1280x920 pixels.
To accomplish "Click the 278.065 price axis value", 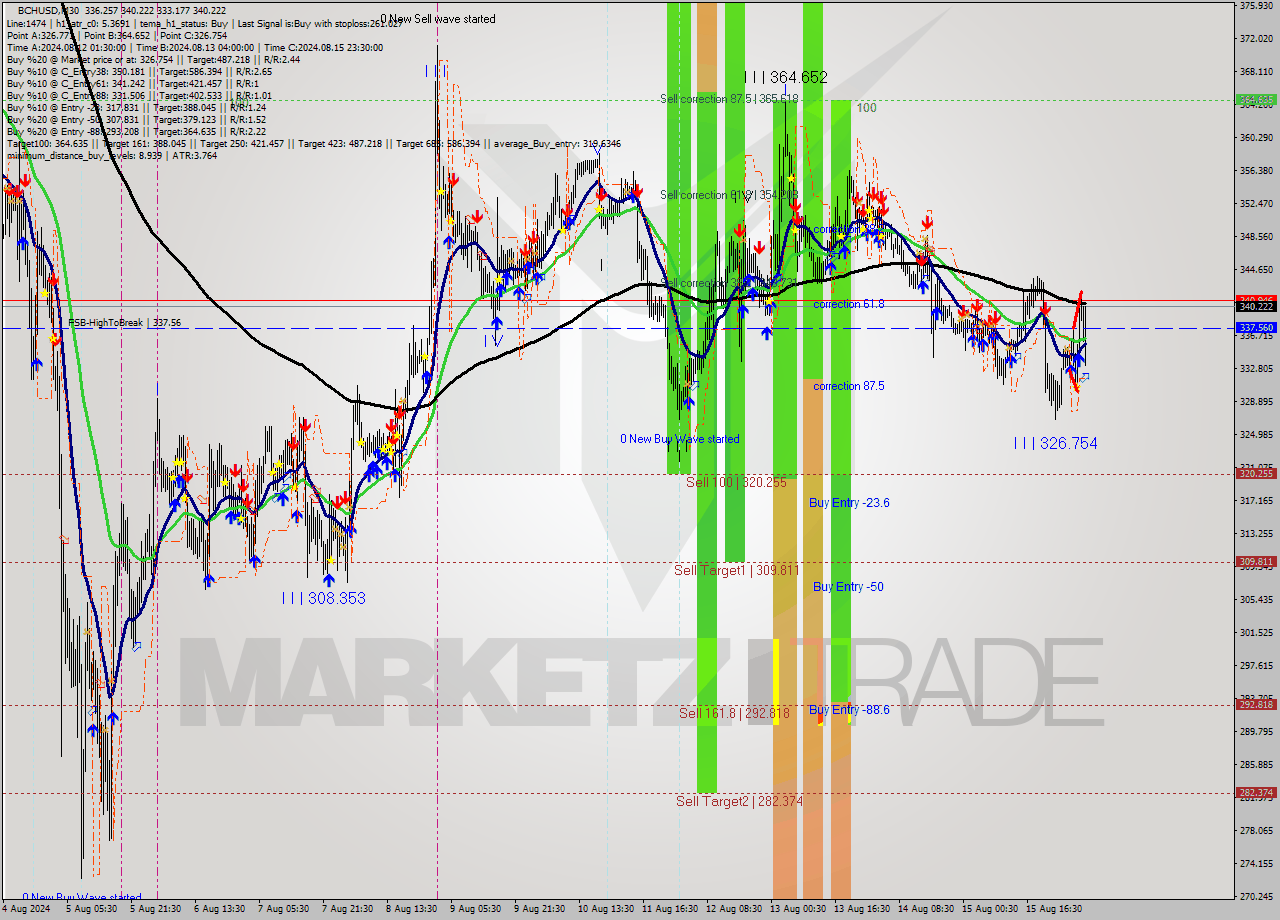I will coord(1257,831).
